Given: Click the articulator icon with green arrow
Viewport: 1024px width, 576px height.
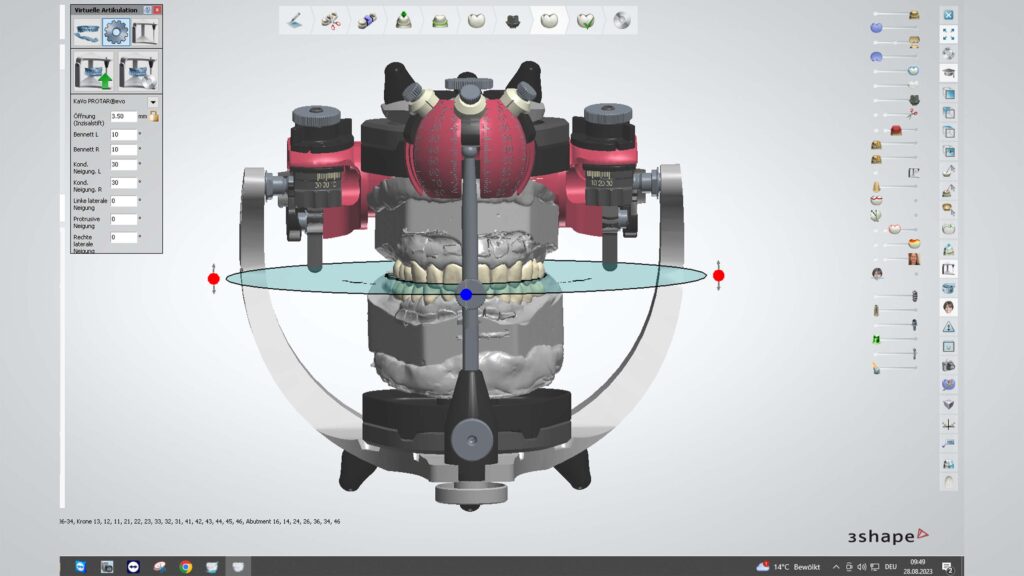Looking at the screenshot, I should (92, 72).
